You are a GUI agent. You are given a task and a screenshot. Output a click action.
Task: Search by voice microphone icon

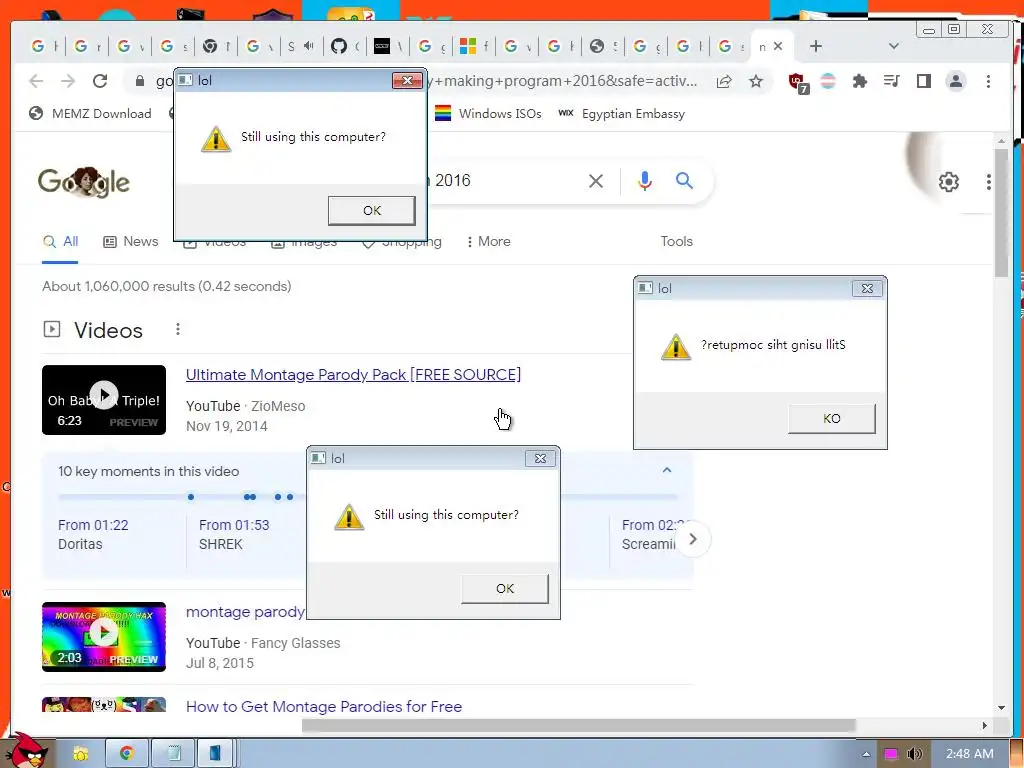point(645,181)
